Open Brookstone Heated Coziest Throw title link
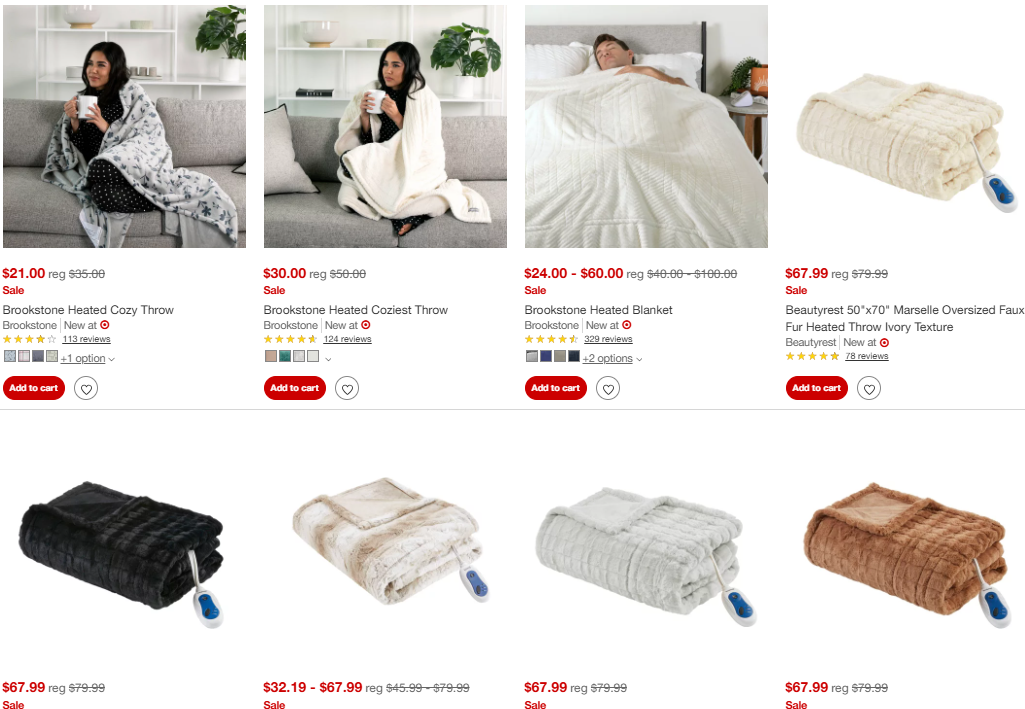 [356, 310]
